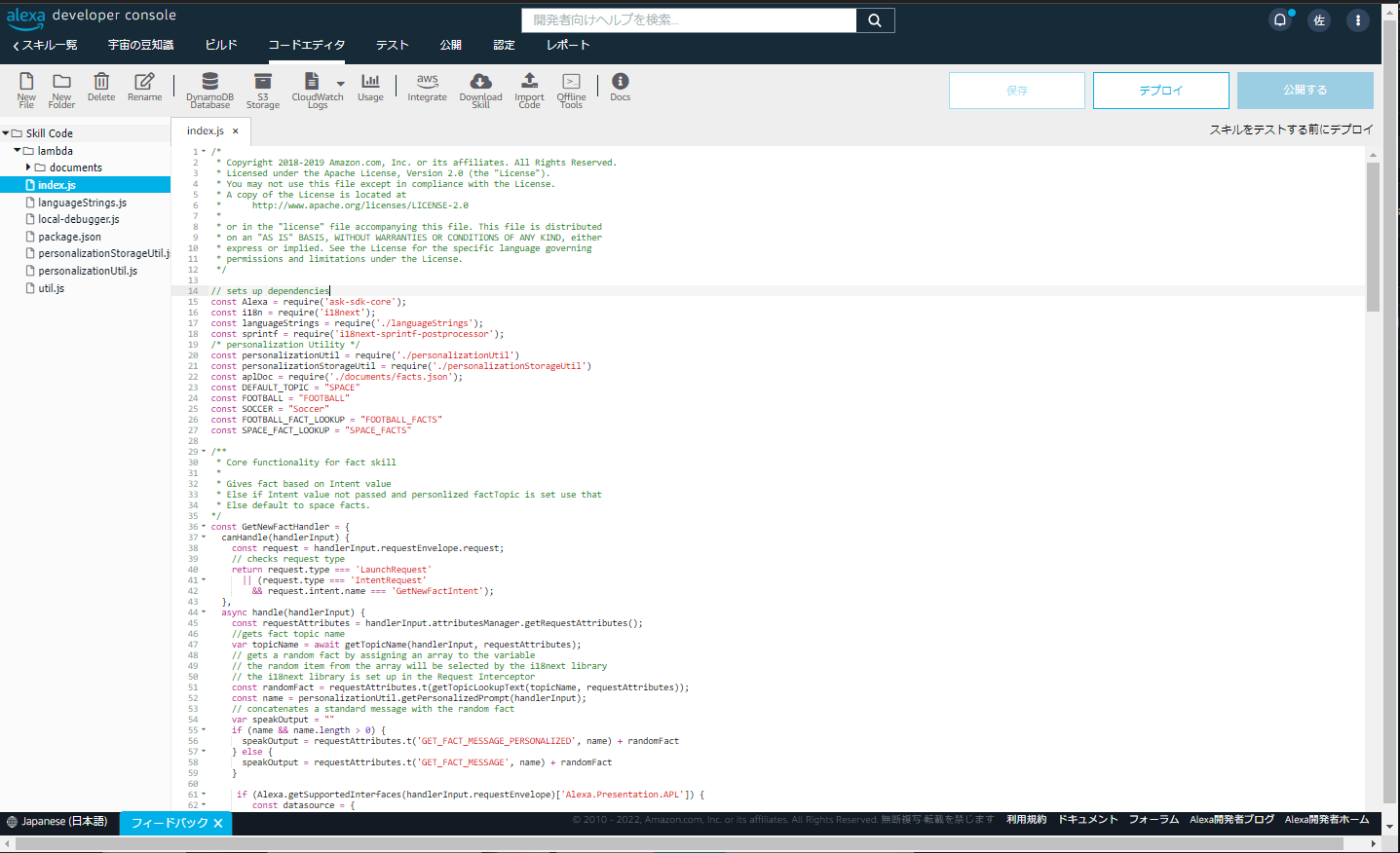Screen dimensions: 1400x853
Task: Open the フォーラム link
Action: [x=1153, y=819]
